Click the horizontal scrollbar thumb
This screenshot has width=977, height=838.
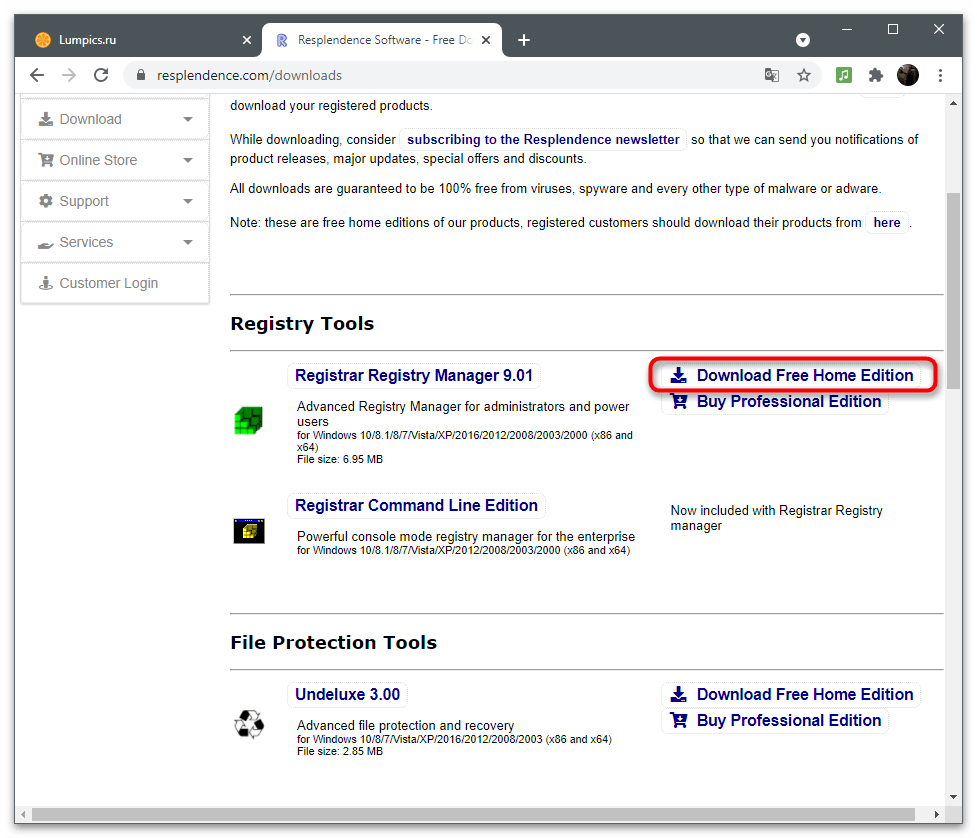pyautogui.click(x=474, y=814)
